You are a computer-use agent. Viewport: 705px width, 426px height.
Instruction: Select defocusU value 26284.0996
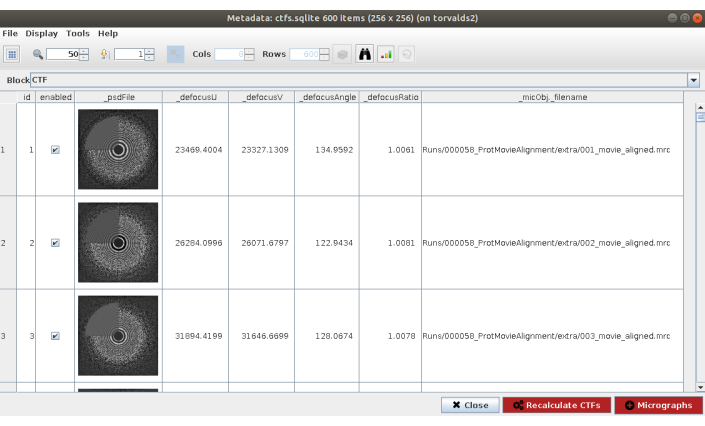(198, 243)
